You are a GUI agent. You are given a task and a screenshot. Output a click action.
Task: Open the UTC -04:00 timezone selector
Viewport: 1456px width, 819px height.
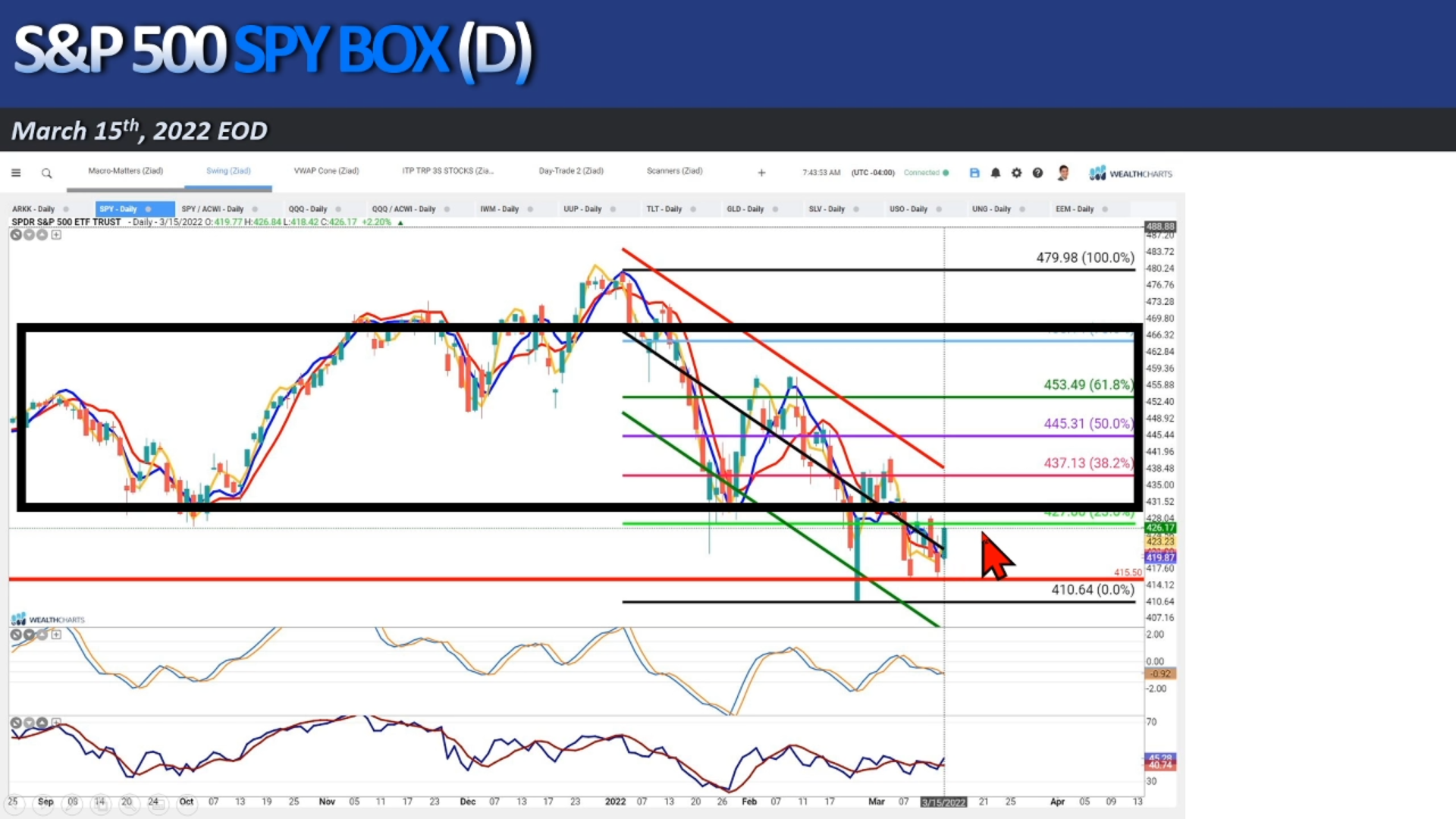pyautogui.click(x=873, y=173)
